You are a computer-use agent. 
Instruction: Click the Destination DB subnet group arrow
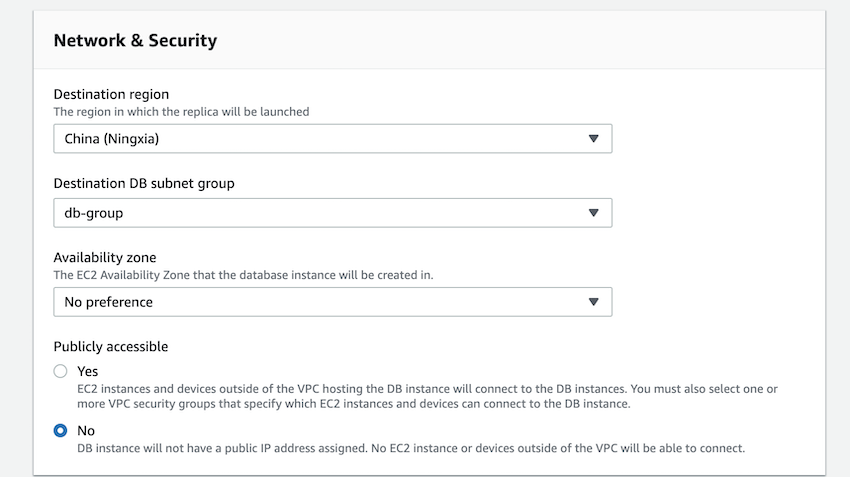(x=593, y=213)
